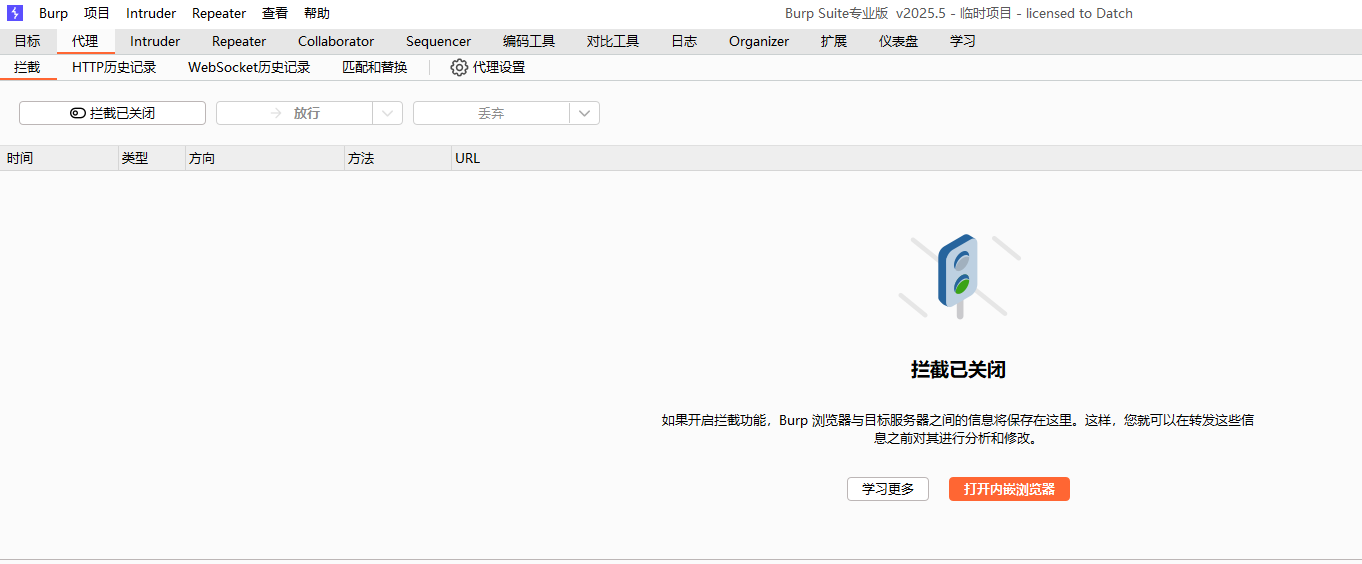Open the Repeater menu in menu bar
This screenshot has height=564, width=1362.
click(x=219, y=13)
